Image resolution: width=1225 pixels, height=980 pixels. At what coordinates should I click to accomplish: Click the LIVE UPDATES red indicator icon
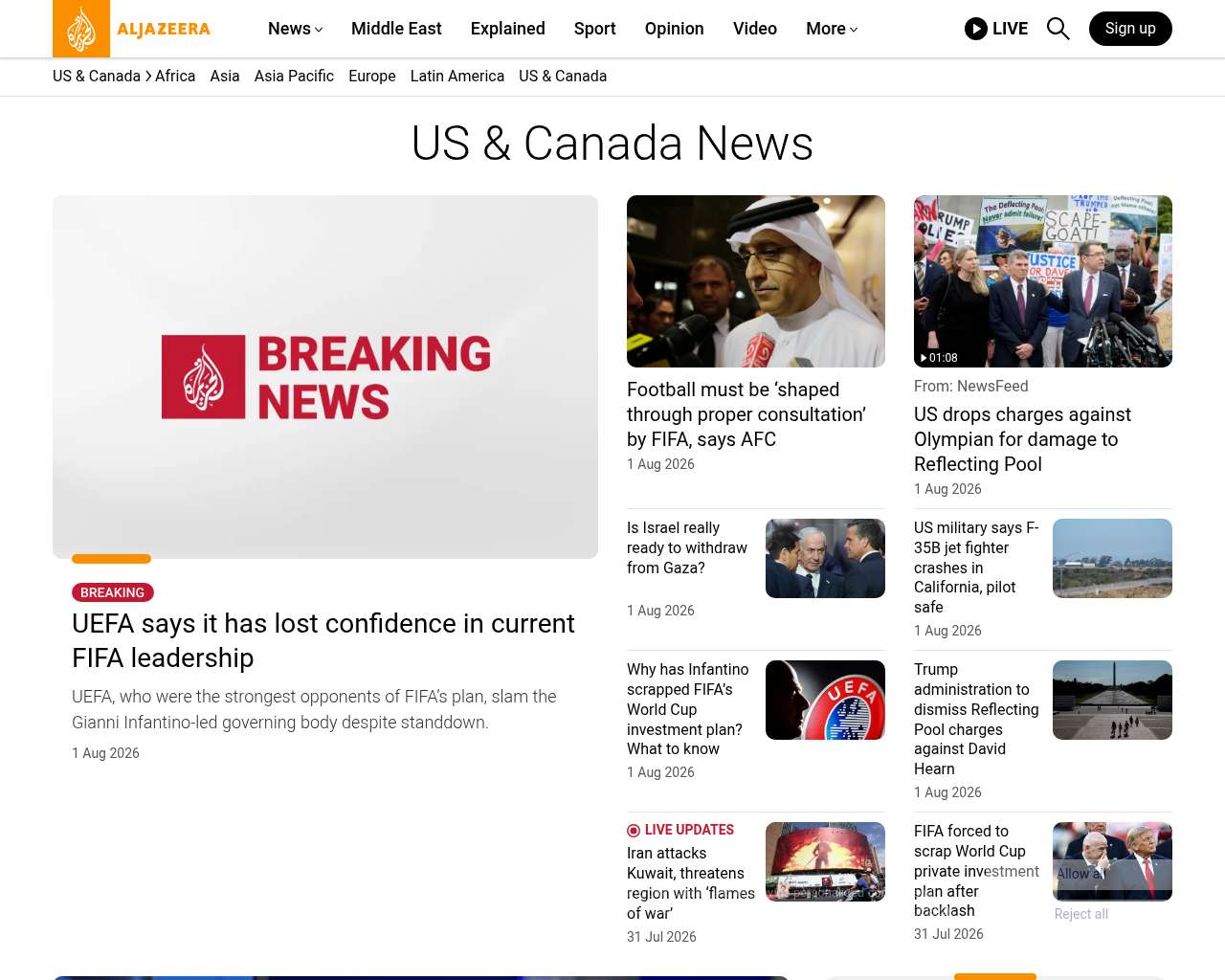coord(634,831)
